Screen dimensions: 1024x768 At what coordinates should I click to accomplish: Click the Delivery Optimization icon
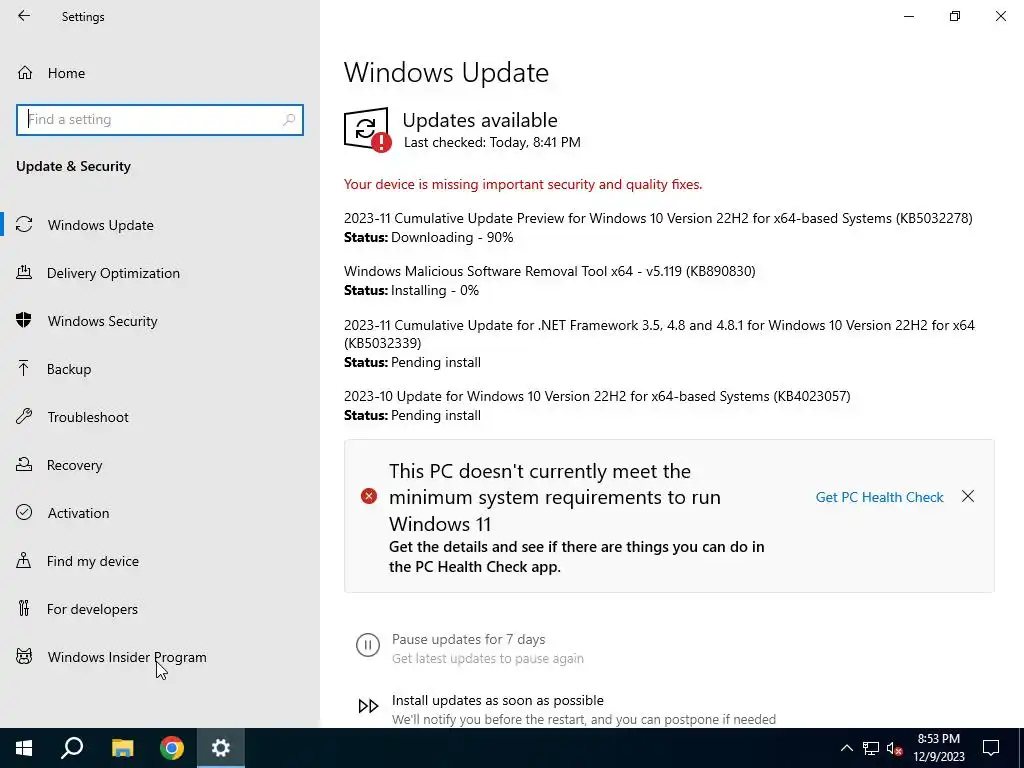point(24,272)
